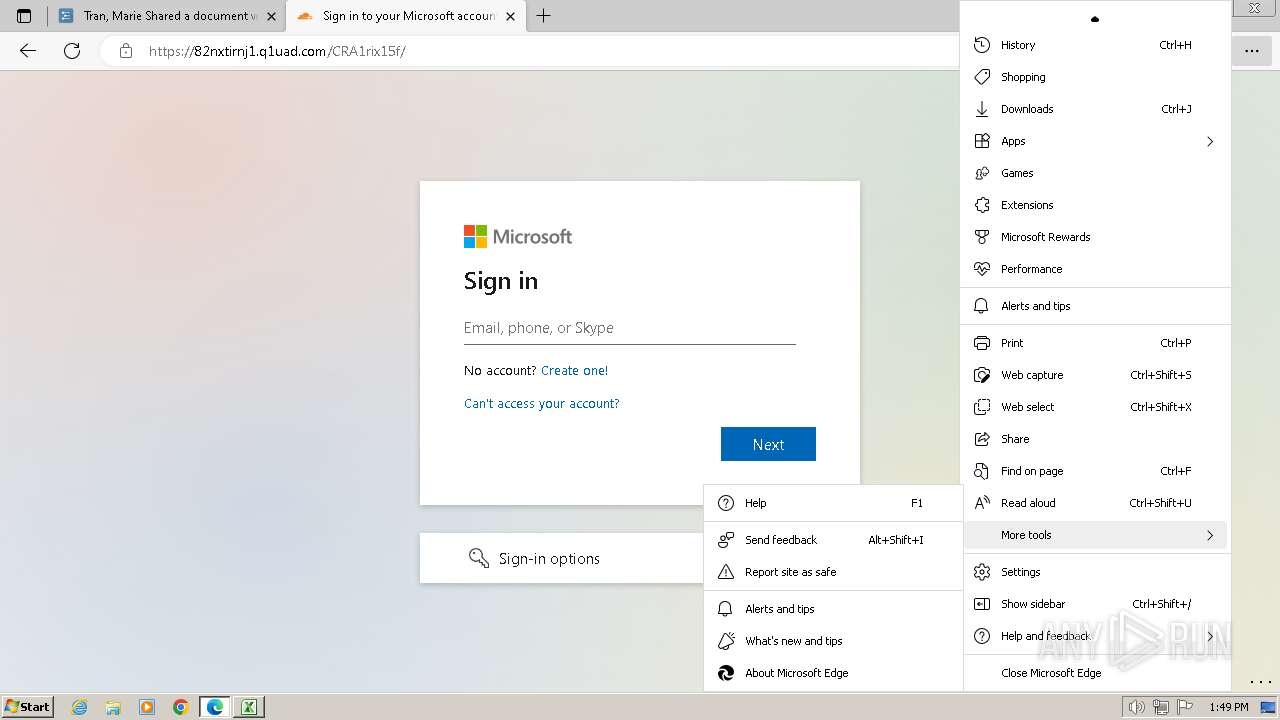Close the Microsoft sign-in tab
1280x720 pixels.
pyautogui.click(x=511, y=16)
